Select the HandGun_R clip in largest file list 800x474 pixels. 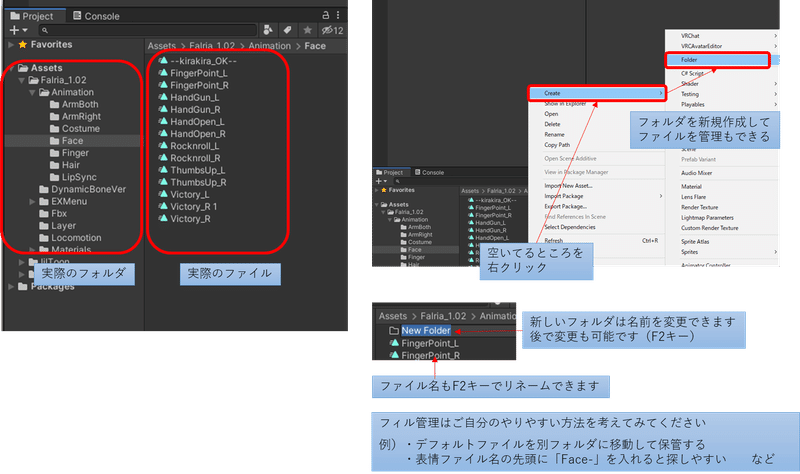(189, 110)
